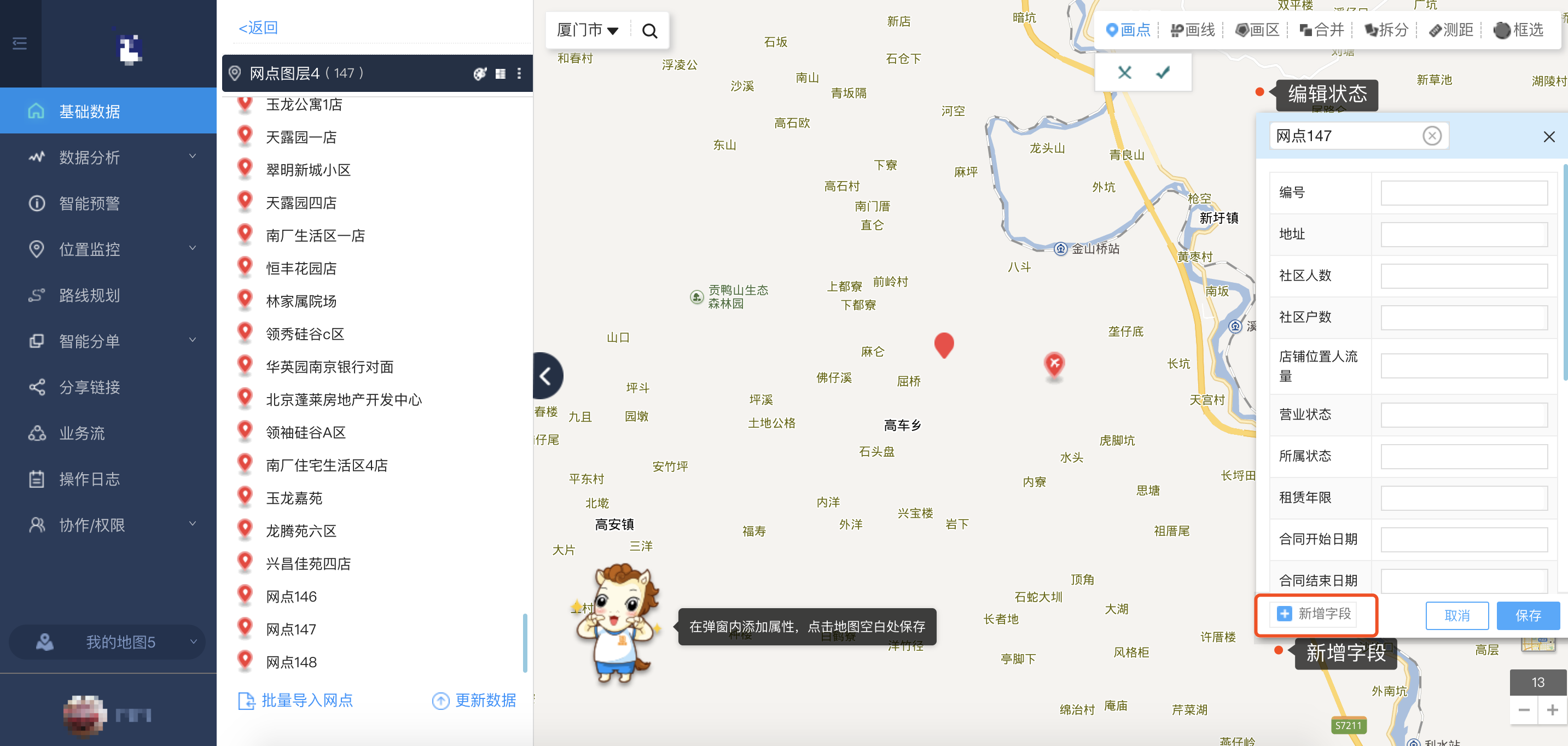Screen dimensions: 1568x746
Task: Open the 厦门市 city dropdown
Action: click(x=588, y=30)
